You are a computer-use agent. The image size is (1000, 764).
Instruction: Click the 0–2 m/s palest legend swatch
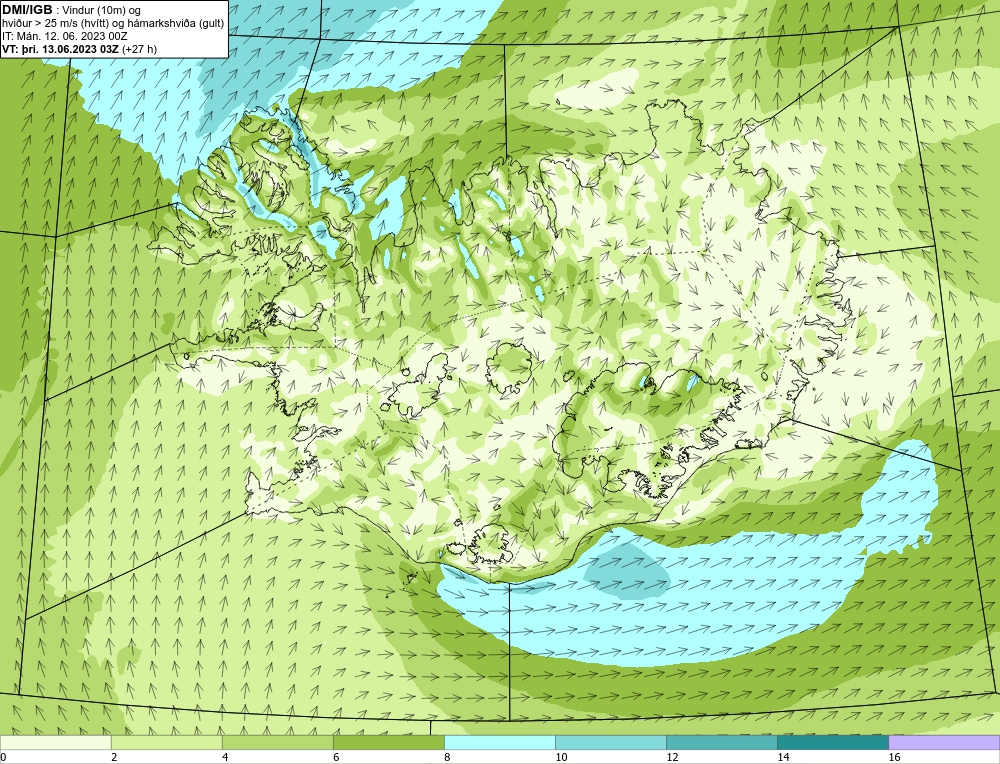pos(55,742)
